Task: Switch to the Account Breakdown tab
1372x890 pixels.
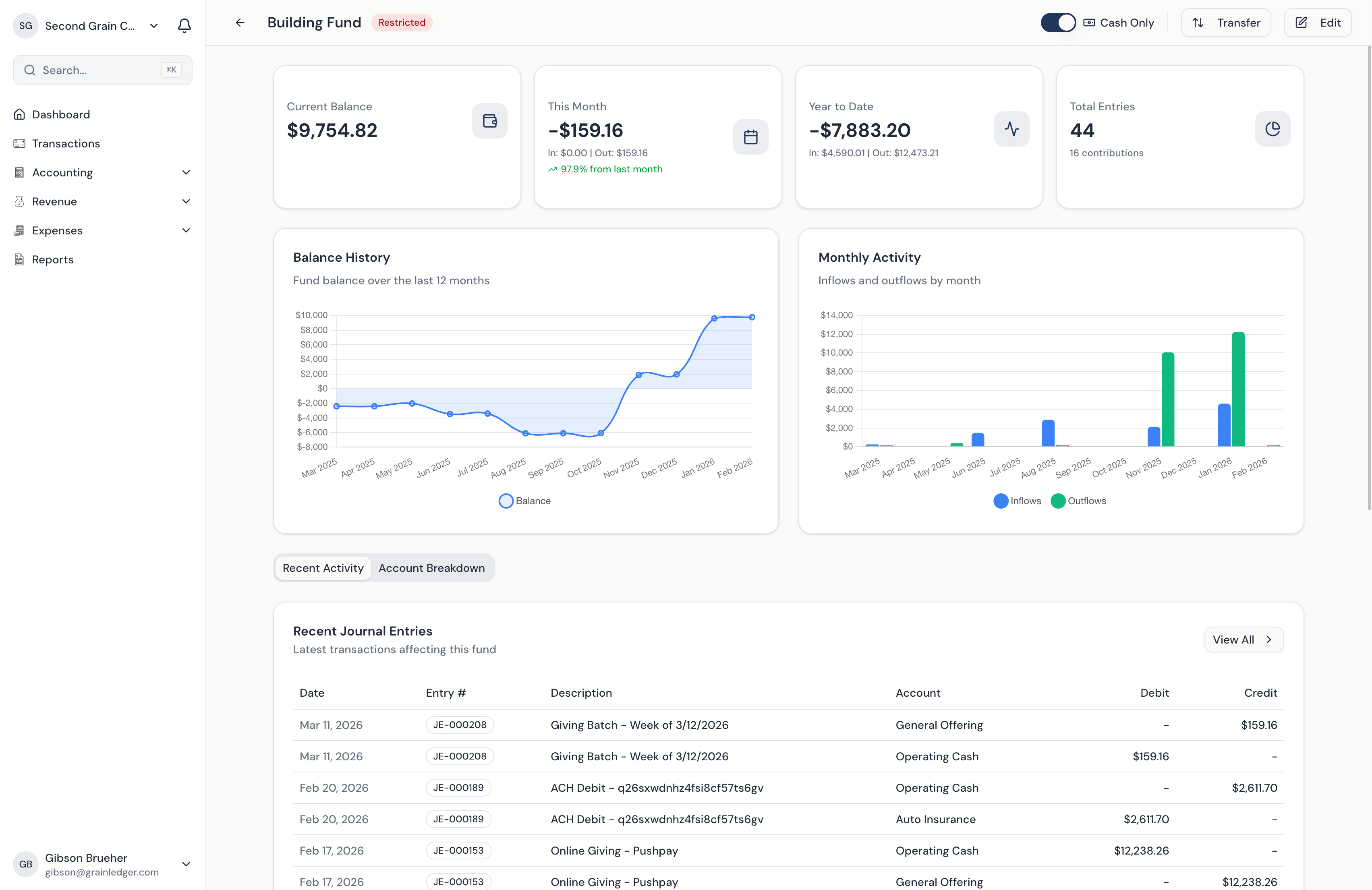Action: coord(431,568)
